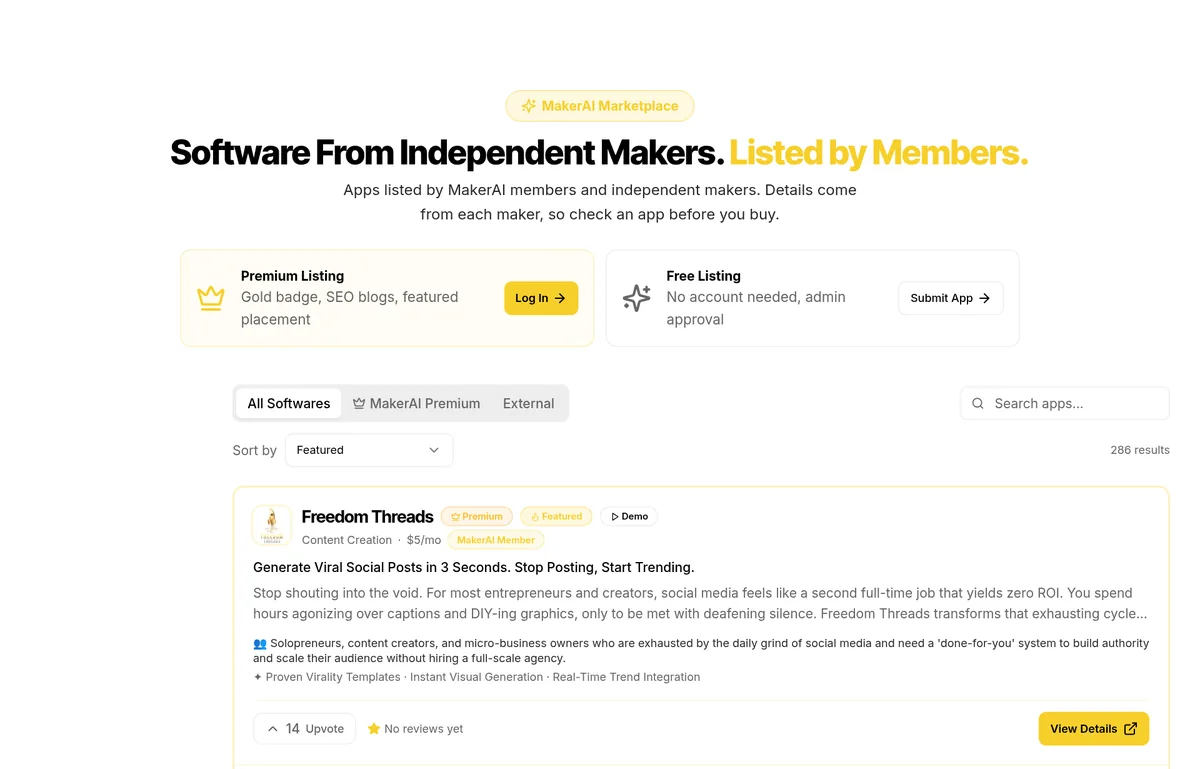Click the Featured badge on Freedom Threads
Screen dimensions: 1200x769
[556, 516]
